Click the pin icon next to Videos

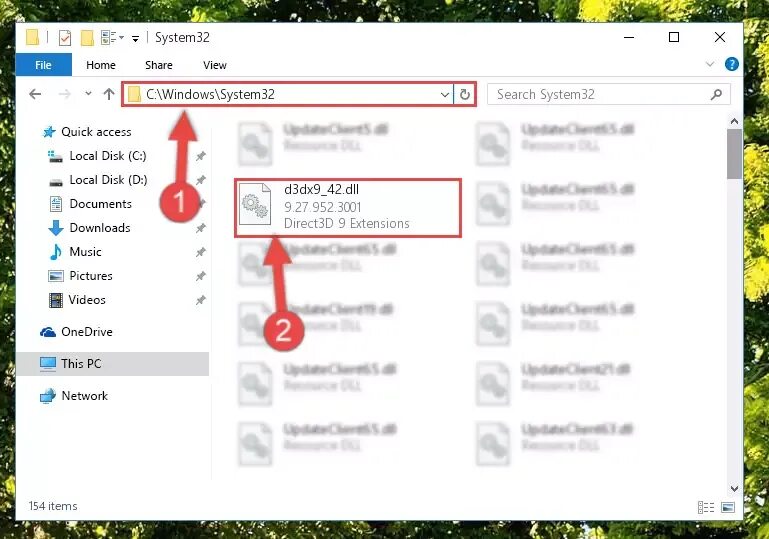pyautogui.click(x=201, y=300)
